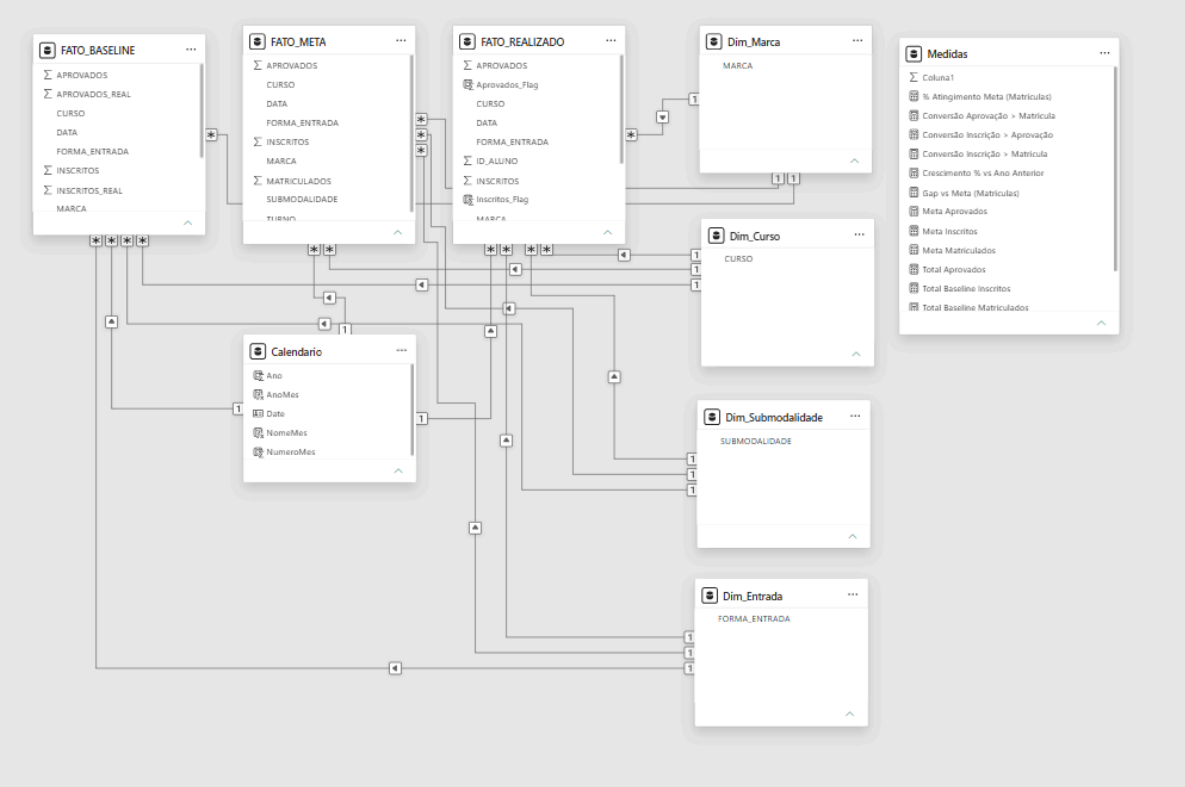Click the FATO_BASELINE table icon
Screen dimensions: 1185x787
pos(48,50)
